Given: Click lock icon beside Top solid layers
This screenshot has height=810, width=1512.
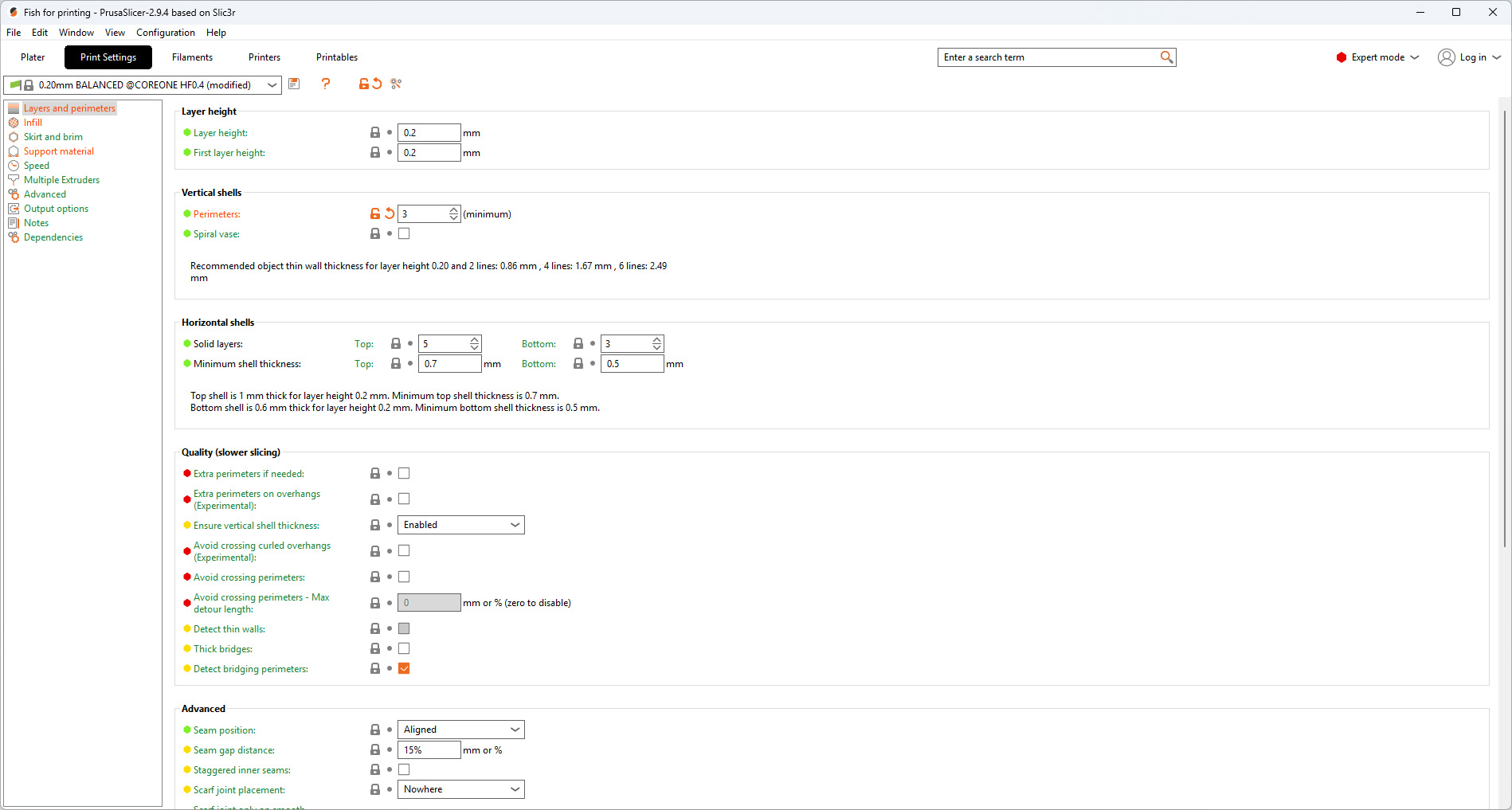Looking at the screenshot, I should (x=396, y=343).
